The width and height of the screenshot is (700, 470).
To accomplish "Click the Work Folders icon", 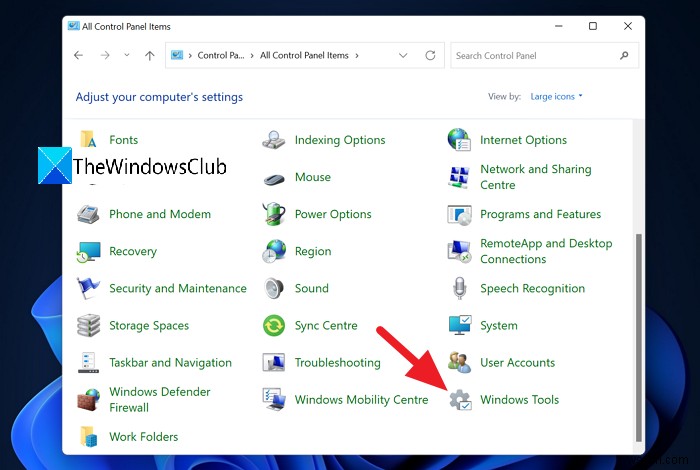I will (88, 437).
